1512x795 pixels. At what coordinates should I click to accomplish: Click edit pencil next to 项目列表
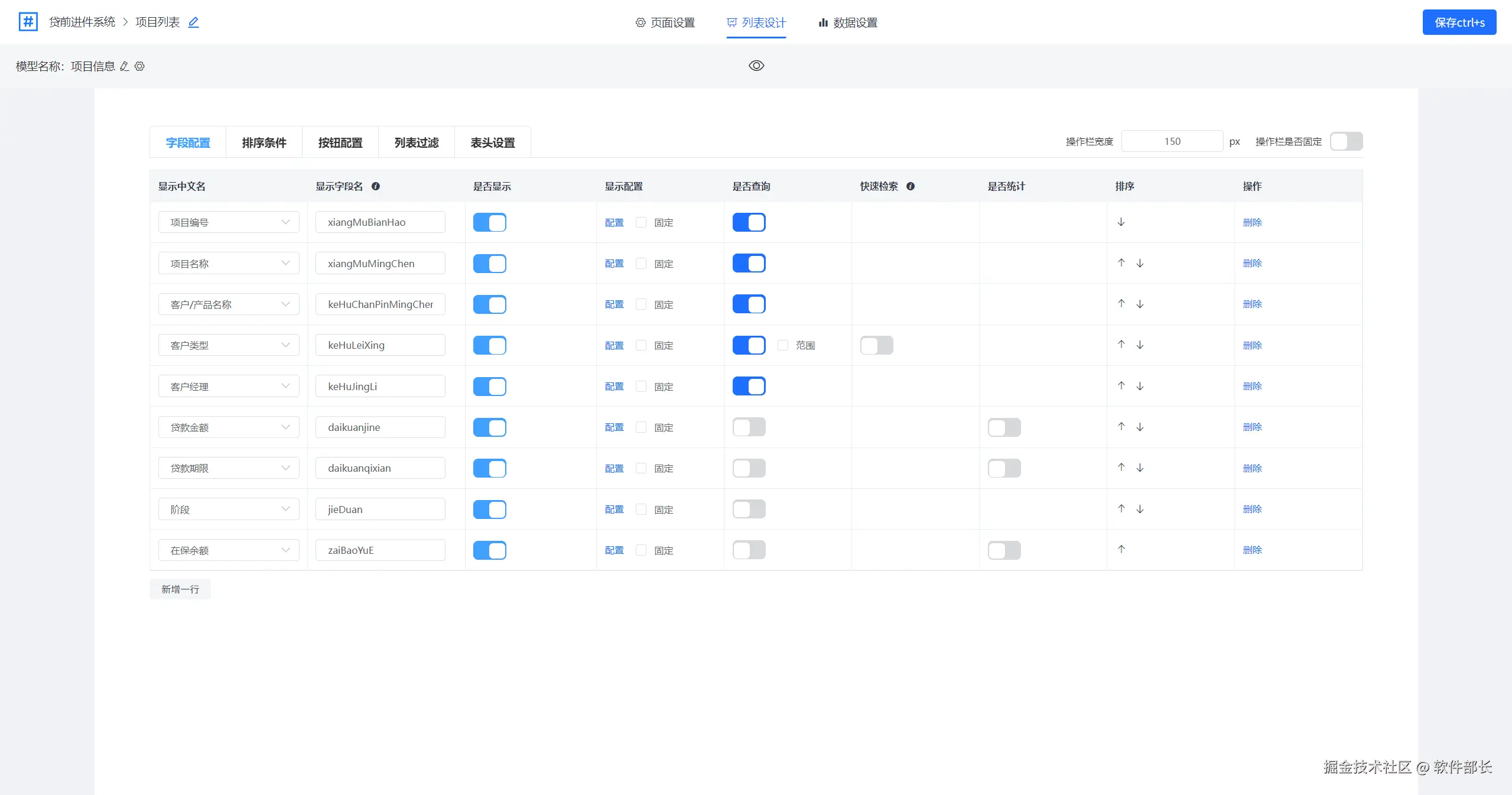[193, 22]
